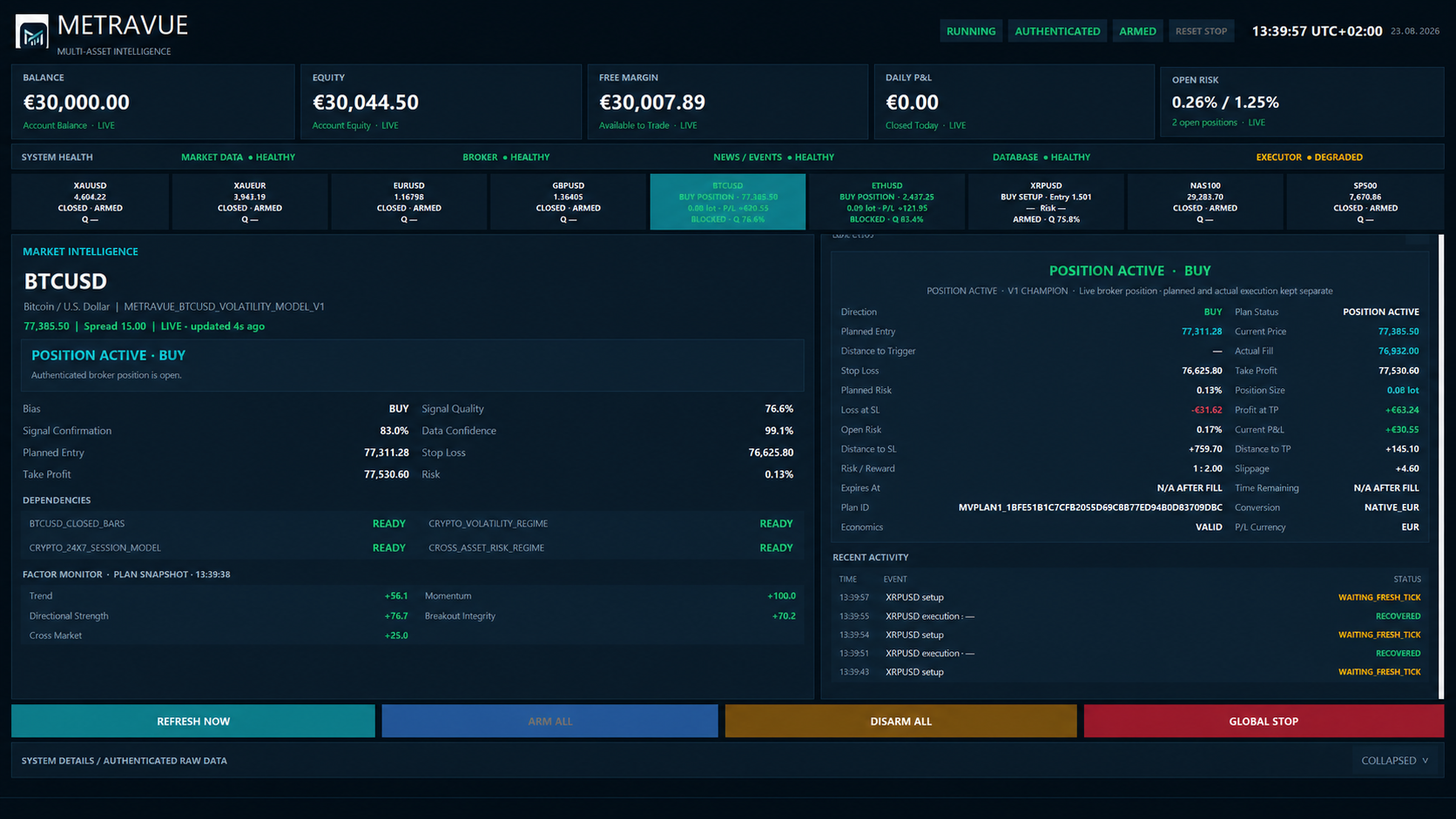Viewport: 1456px width, 819px height.
Task: Click the DISARM ALL button
Action: (900, 722)
